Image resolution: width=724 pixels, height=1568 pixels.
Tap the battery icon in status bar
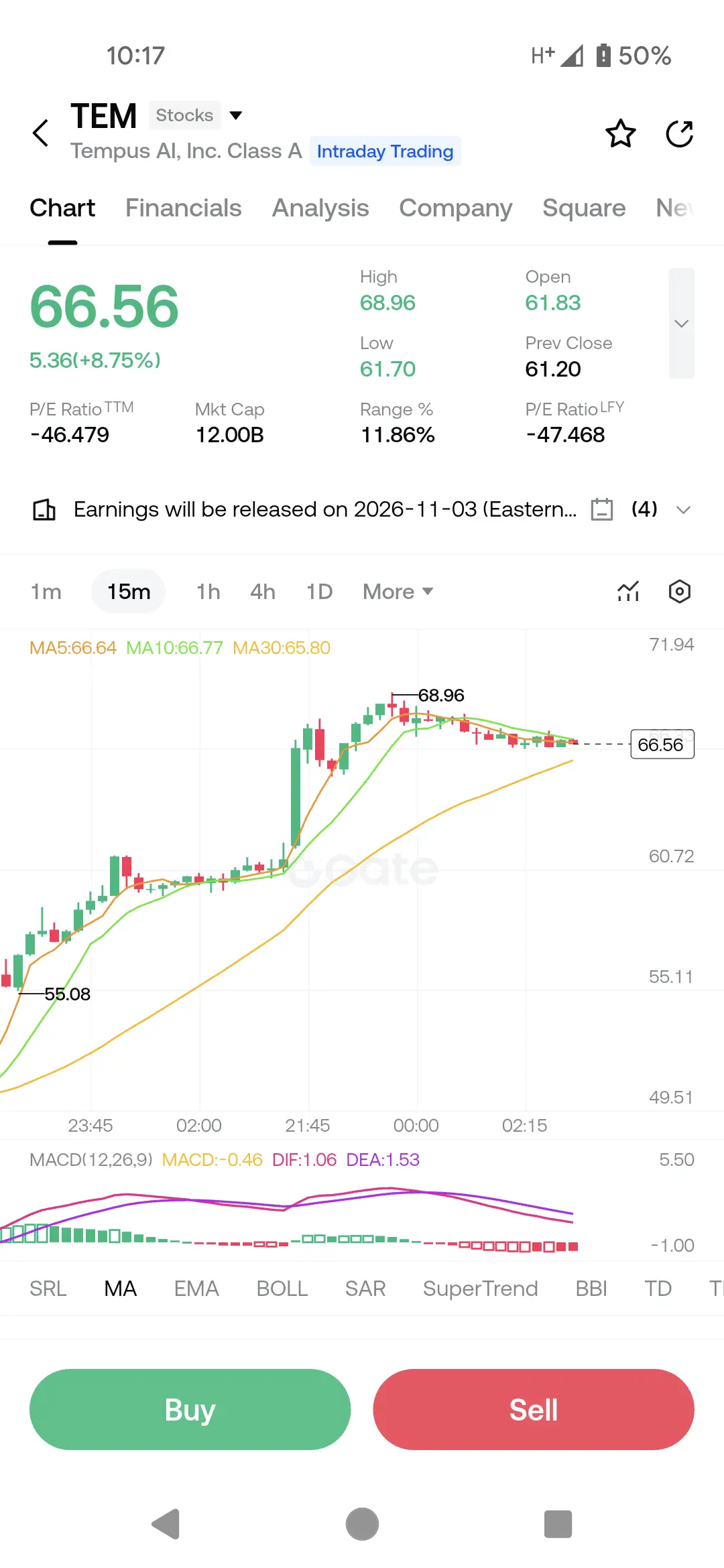(x=603, y=55)
